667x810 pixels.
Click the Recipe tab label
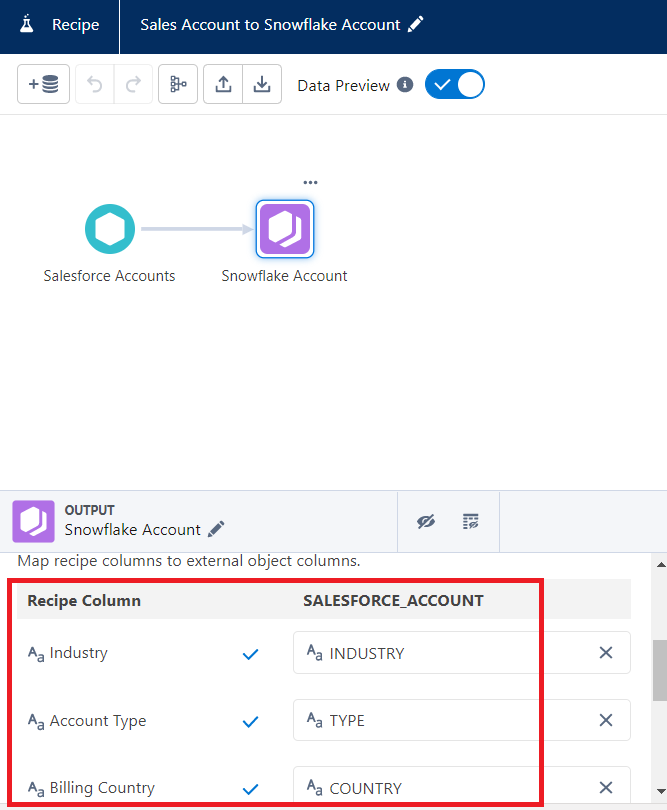[x=75, y=25]
